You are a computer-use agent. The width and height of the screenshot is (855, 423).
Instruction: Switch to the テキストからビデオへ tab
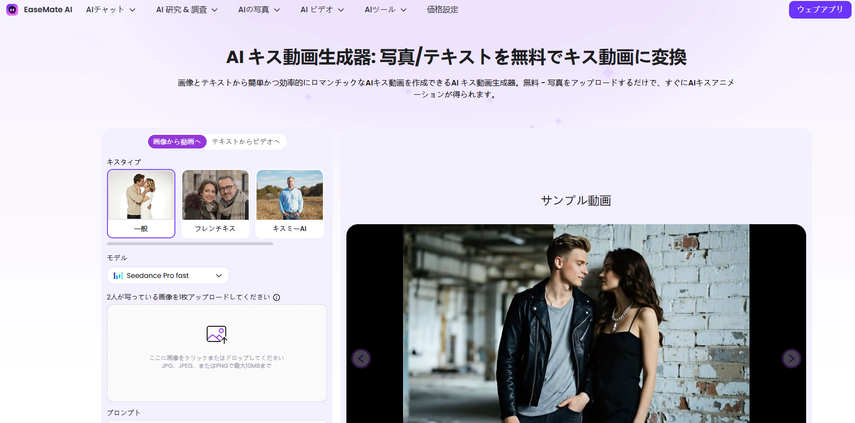pos(246,142)
